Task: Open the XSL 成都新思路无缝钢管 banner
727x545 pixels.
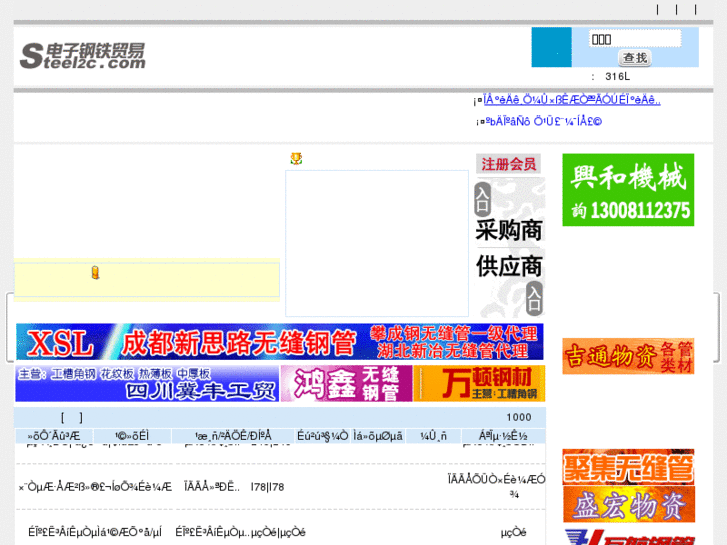Action: (280, 342)
